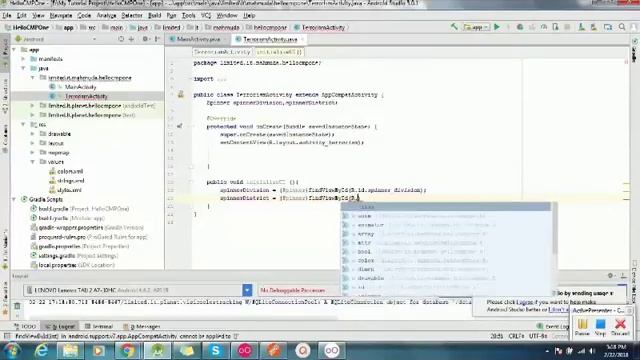Viewport: 640px width, 360px height.
Task: Click the Debug app bug icon
Action: click(x=520, y=27)
